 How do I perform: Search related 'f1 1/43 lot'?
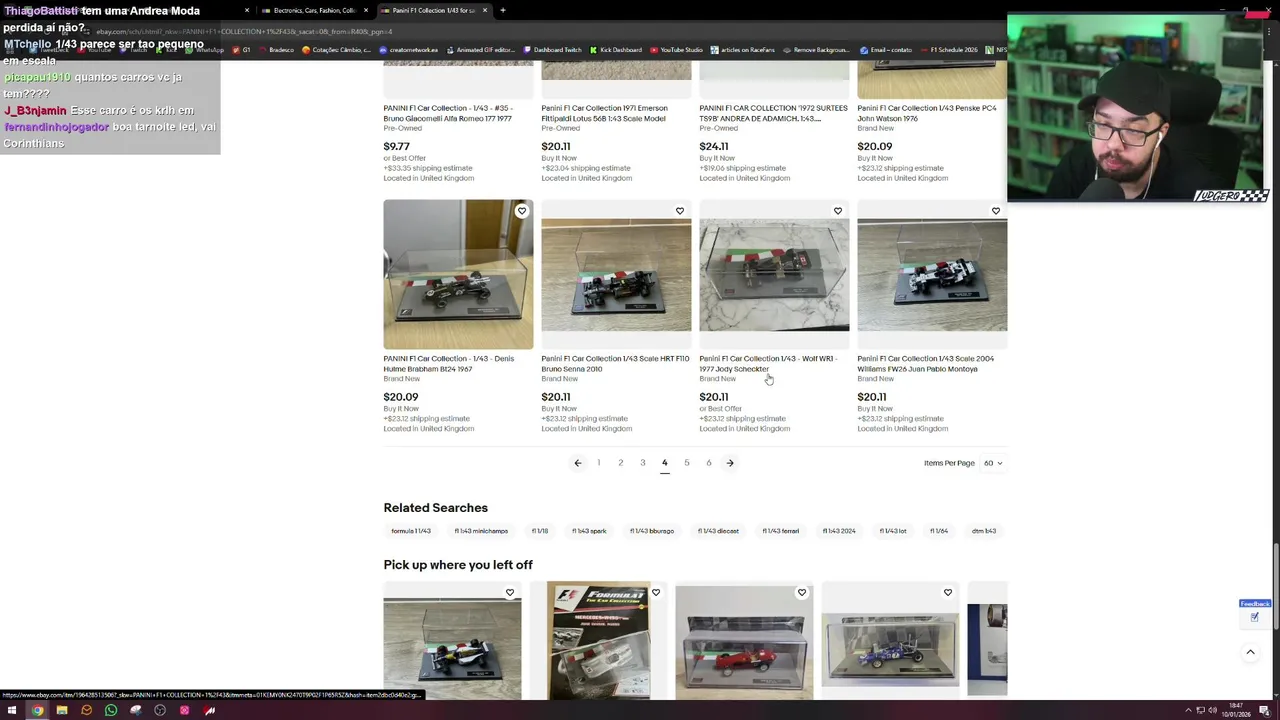click(x=893, y=531)
